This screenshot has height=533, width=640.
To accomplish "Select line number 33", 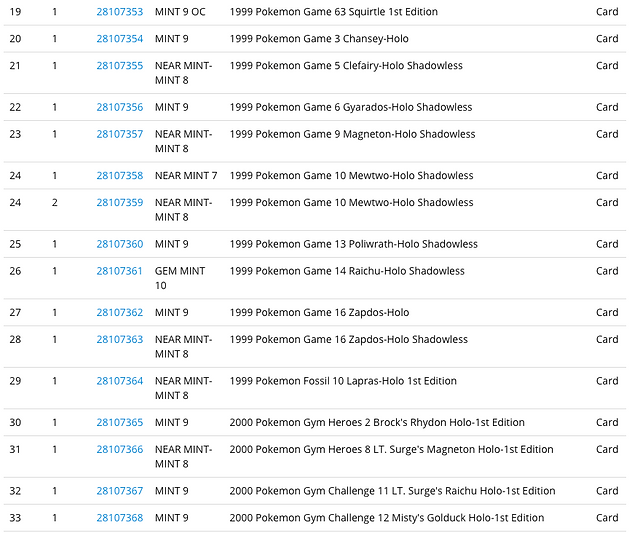I will 15,518.
